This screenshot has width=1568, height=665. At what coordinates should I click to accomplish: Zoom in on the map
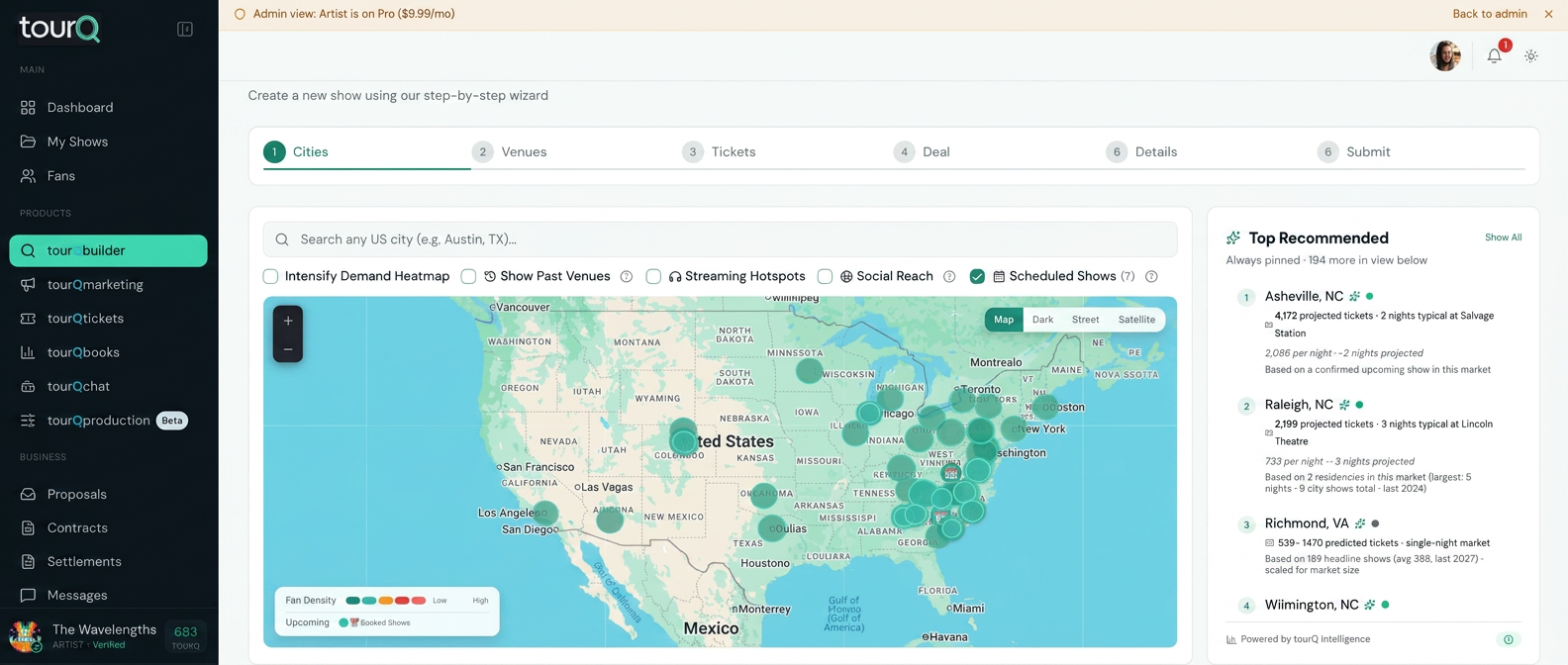pos(288,321)
